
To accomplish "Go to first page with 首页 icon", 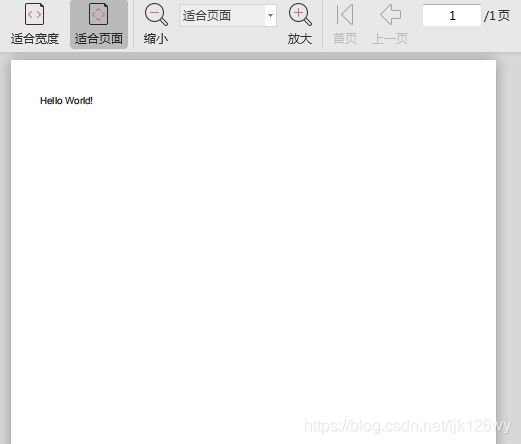I will [345, 14].
